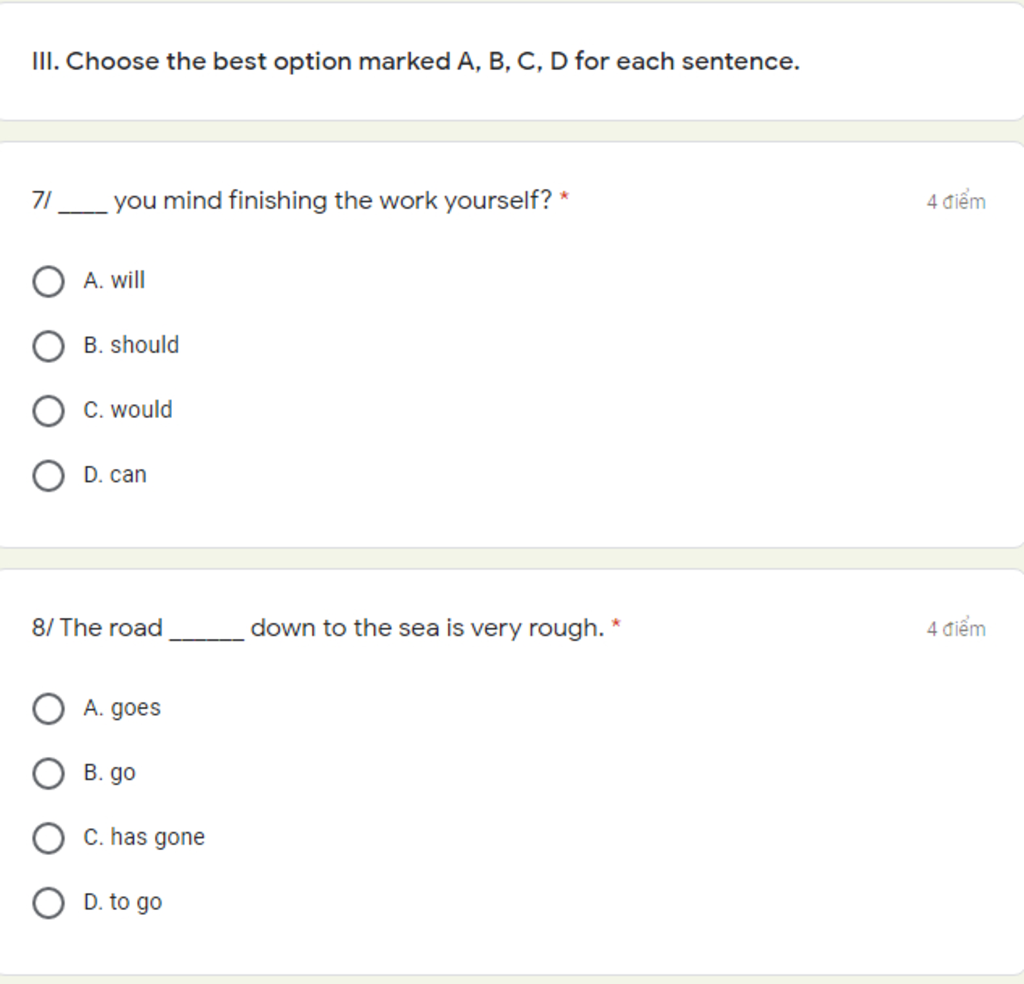Image resolution: width=1024 pixels, height=984 pixels.
Task: Choose the 'B. go' radio circle
Action: pos(48,774)
